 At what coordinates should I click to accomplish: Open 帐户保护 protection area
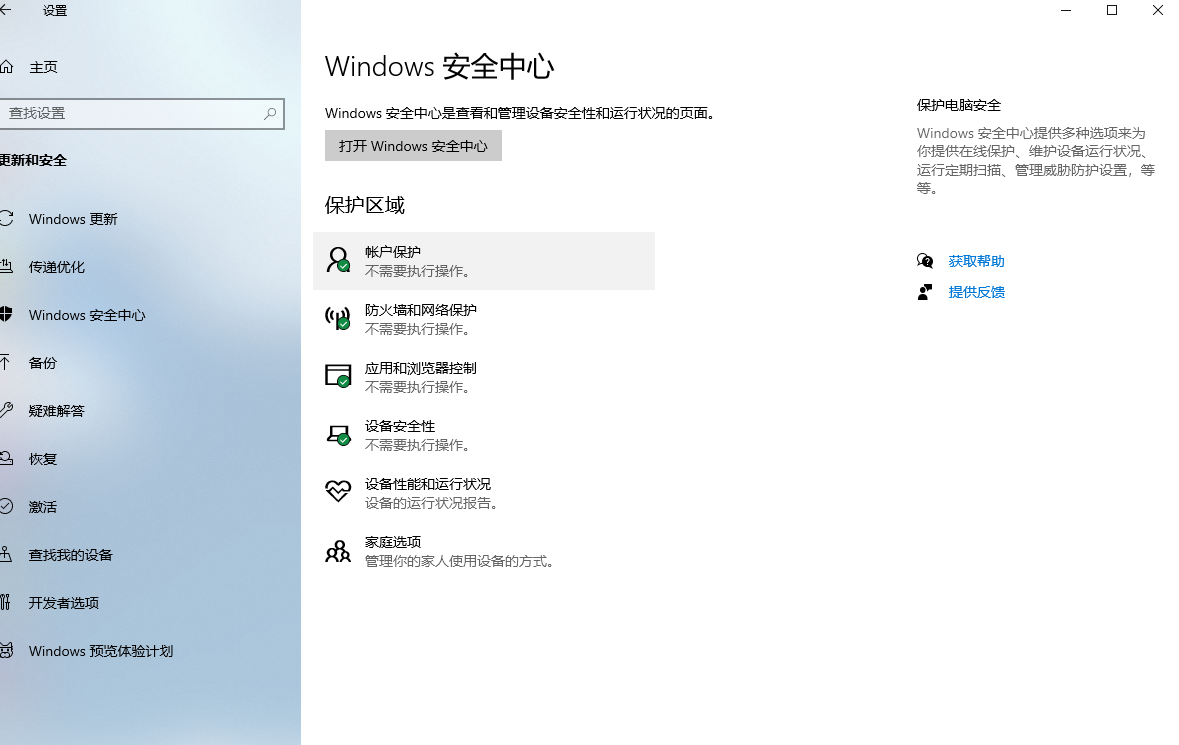(x=483, y=261)
